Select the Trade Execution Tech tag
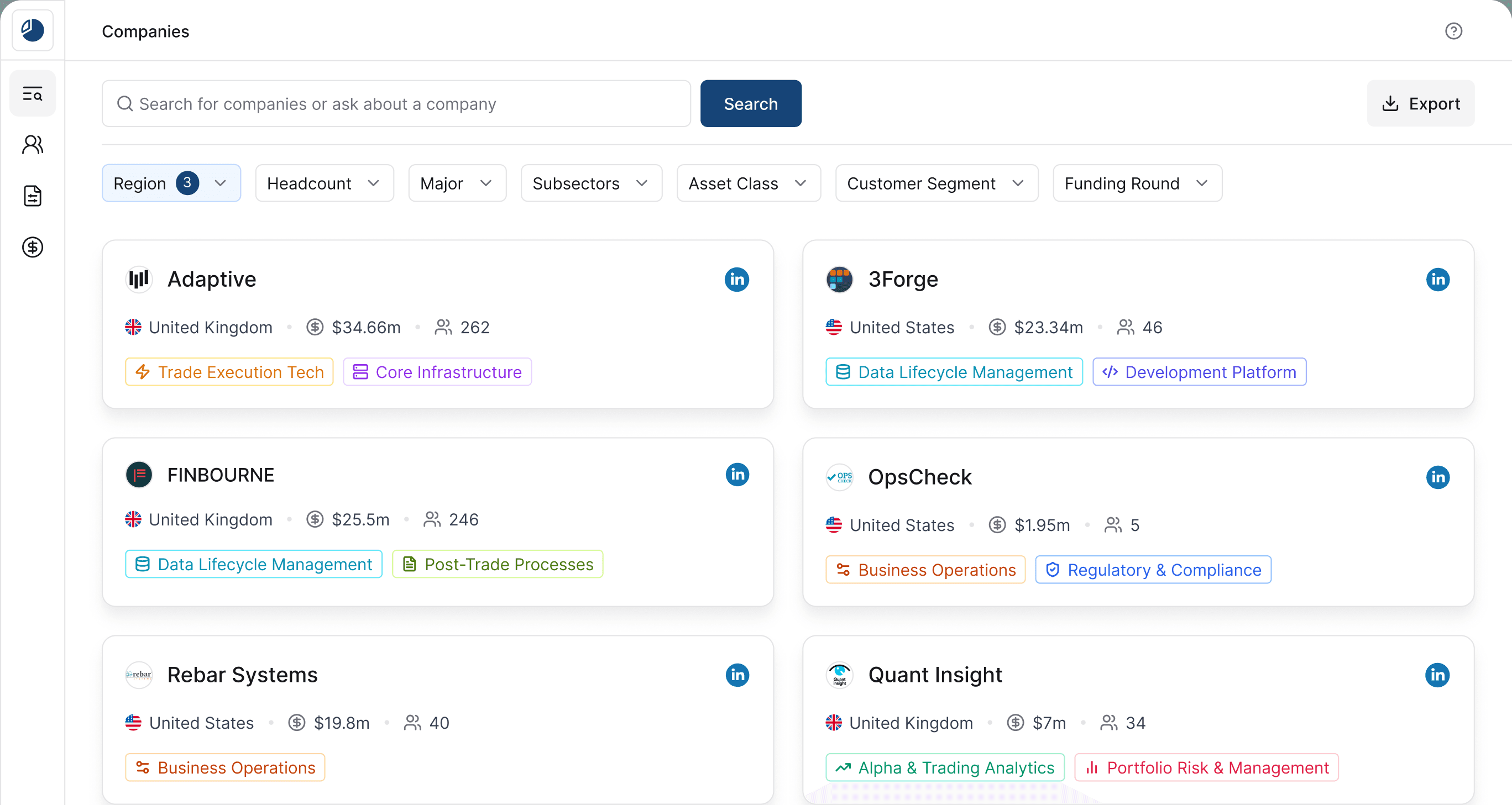The image size is (1512, 805). (x=229, y=372)
